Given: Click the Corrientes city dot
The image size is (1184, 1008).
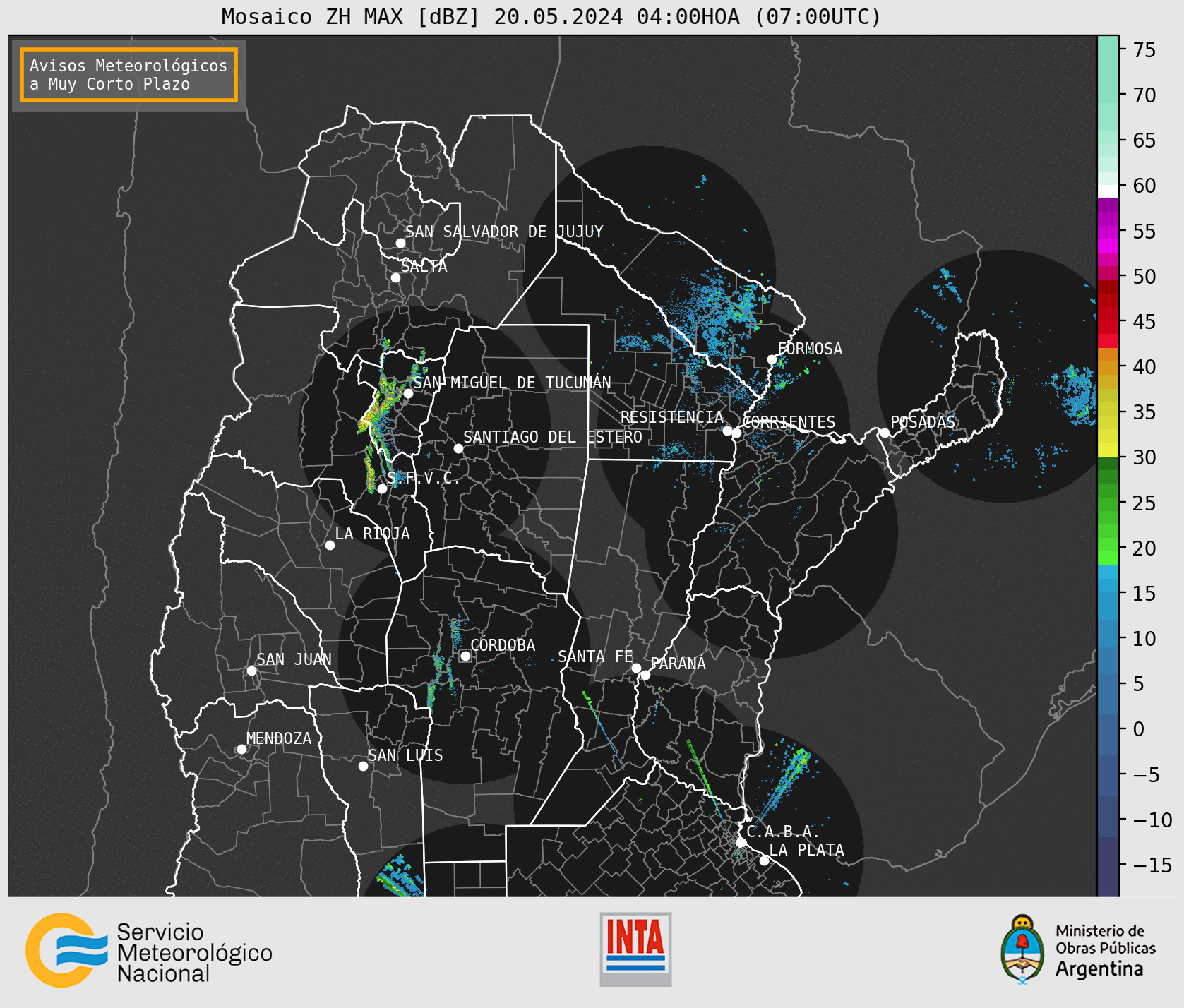Looking at the screenshot, I should pyautogui.click(x=736, y=433).
